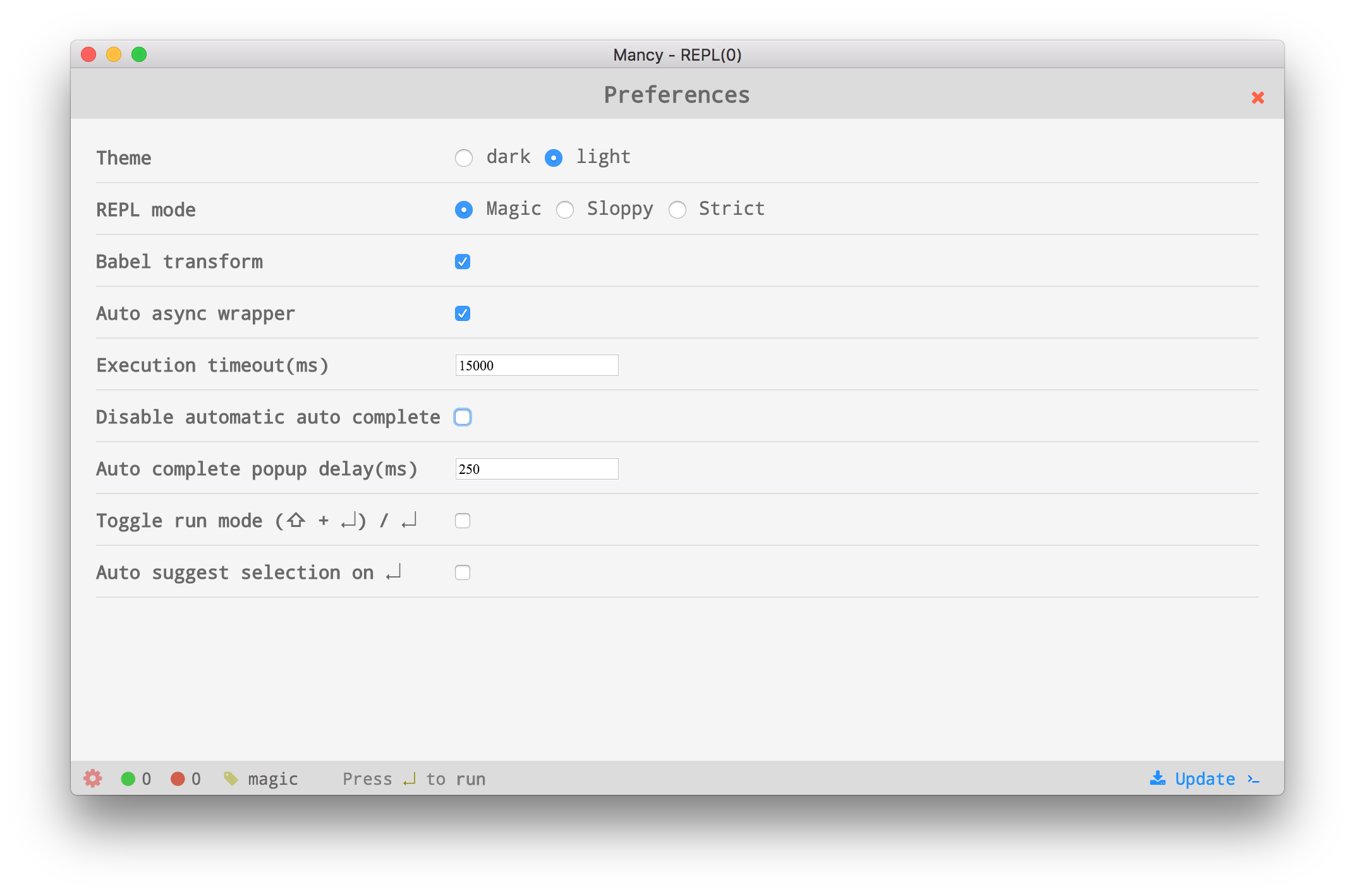Click the red gear preferences icon
Image resolution: width=1355 pixels, height=896 pixels.
point(93,778)
